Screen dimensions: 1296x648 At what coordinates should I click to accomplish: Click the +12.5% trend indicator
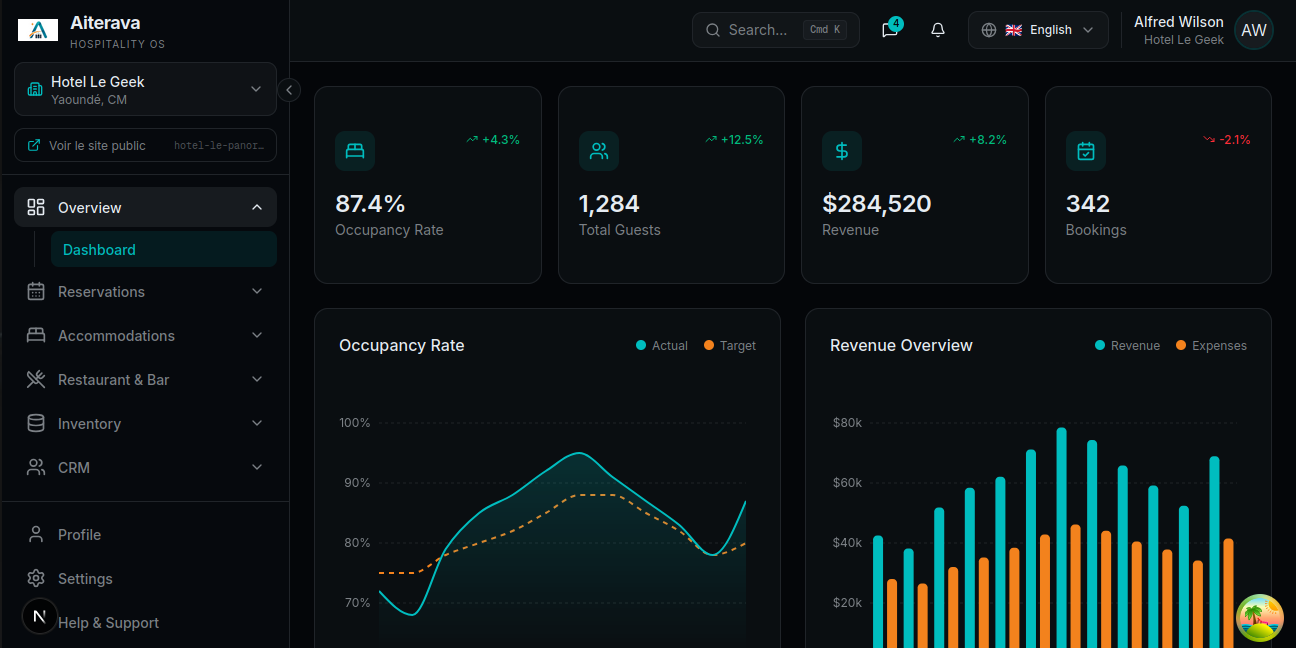pyautogui.click(x=734, y=140)
